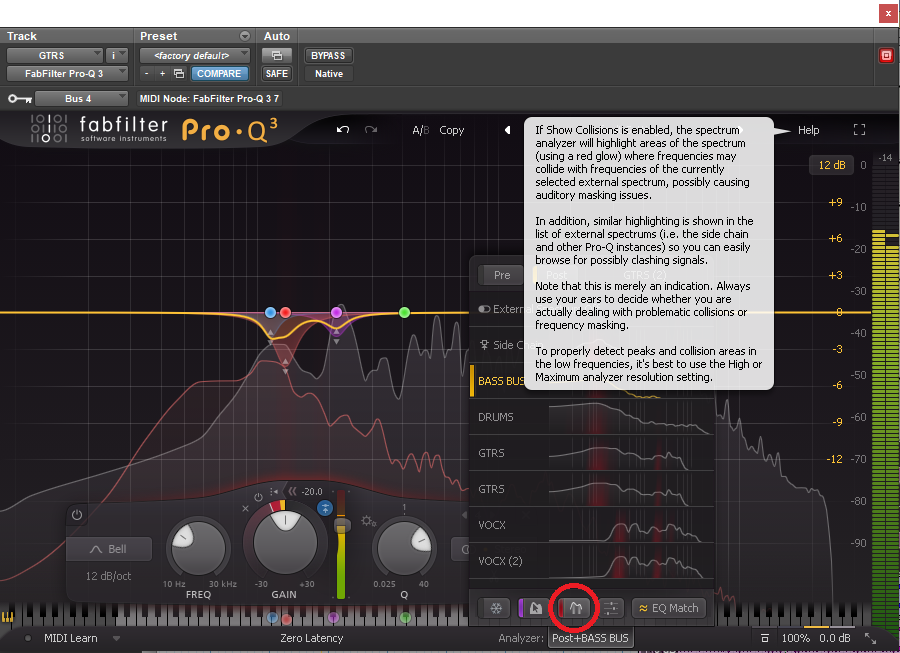Open the GTRS track selector

[55, 56]
